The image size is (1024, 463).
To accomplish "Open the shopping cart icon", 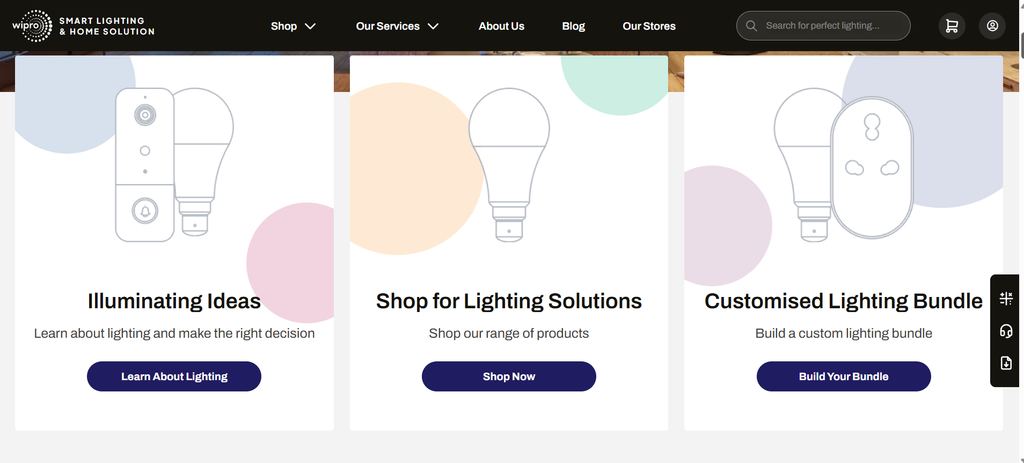I will pyautogui.click(x=952, y=26).
